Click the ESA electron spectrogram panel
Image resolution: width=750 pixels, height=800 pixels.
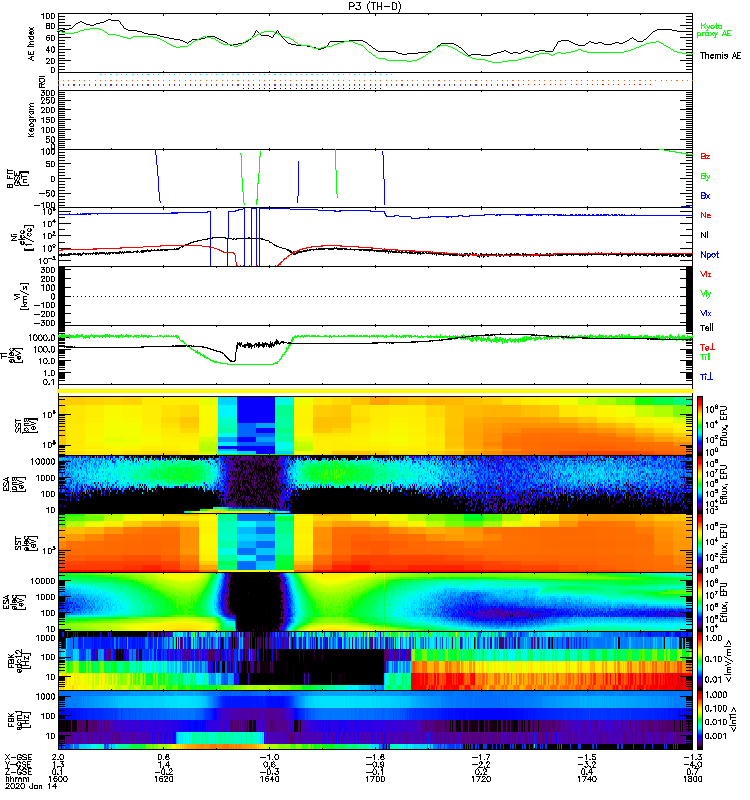click(375, 602)
